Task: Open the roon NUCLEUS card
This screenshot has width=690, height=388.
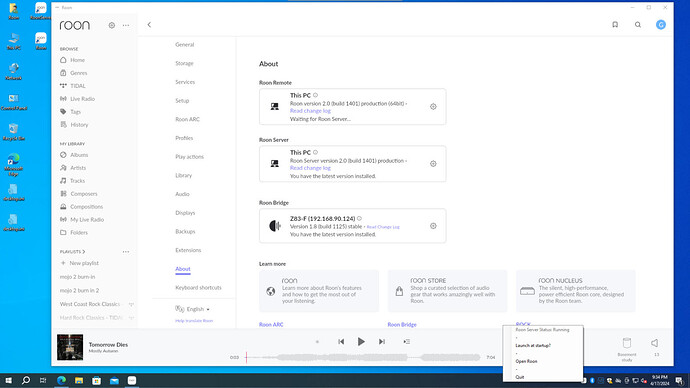Action: coord(576,291)
